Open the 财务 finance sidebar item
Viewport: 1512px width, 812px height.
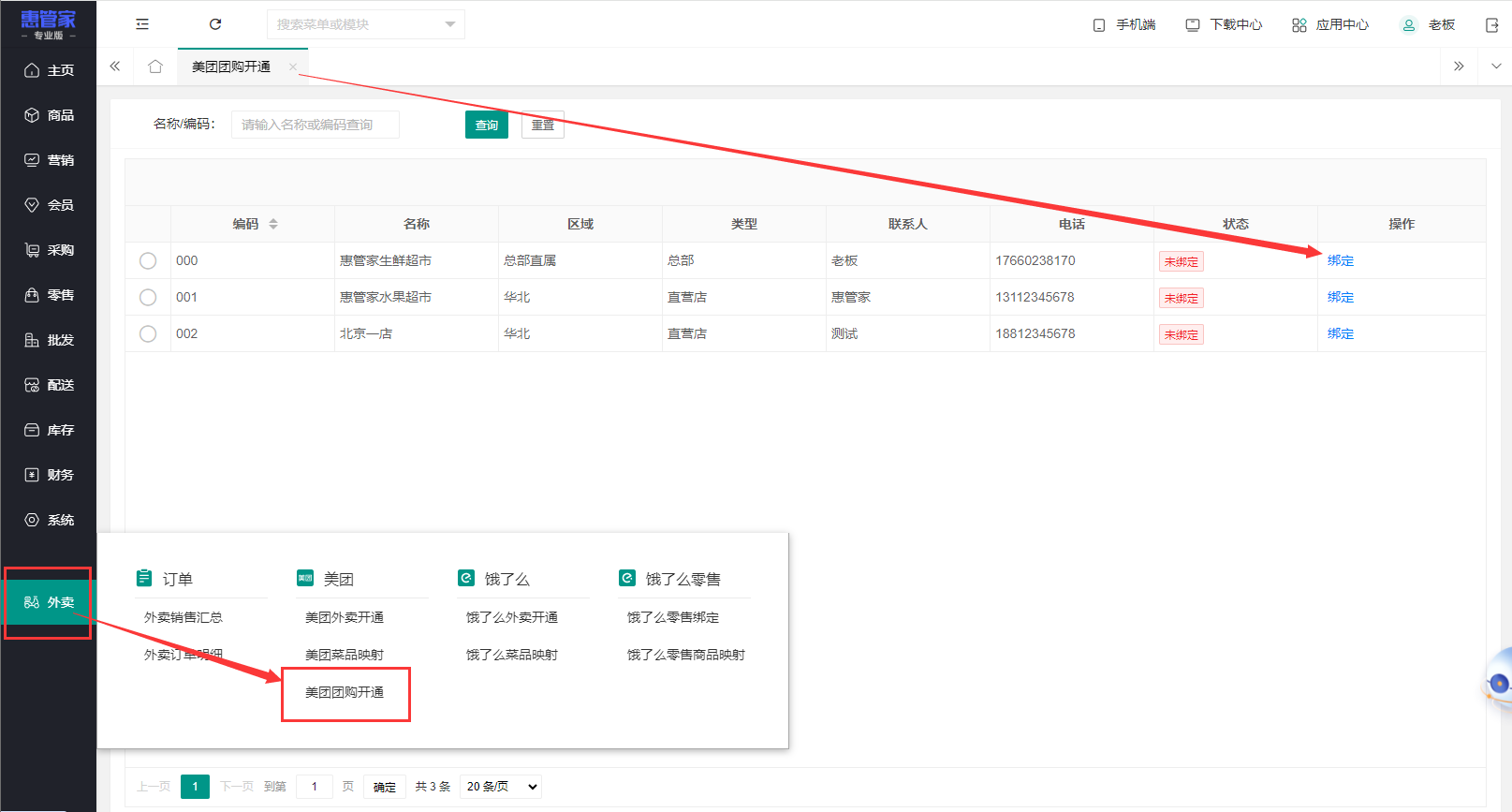point(49,475)
